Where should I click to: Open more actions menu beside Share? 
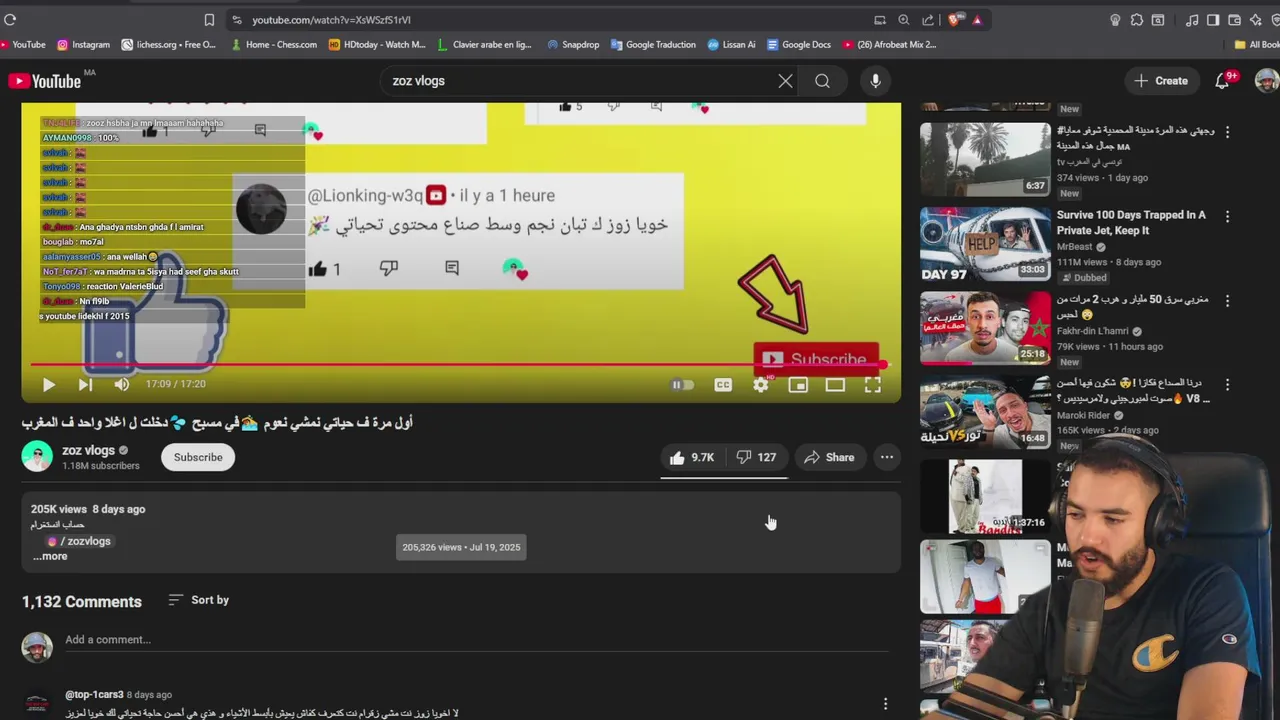coord(886,457)
